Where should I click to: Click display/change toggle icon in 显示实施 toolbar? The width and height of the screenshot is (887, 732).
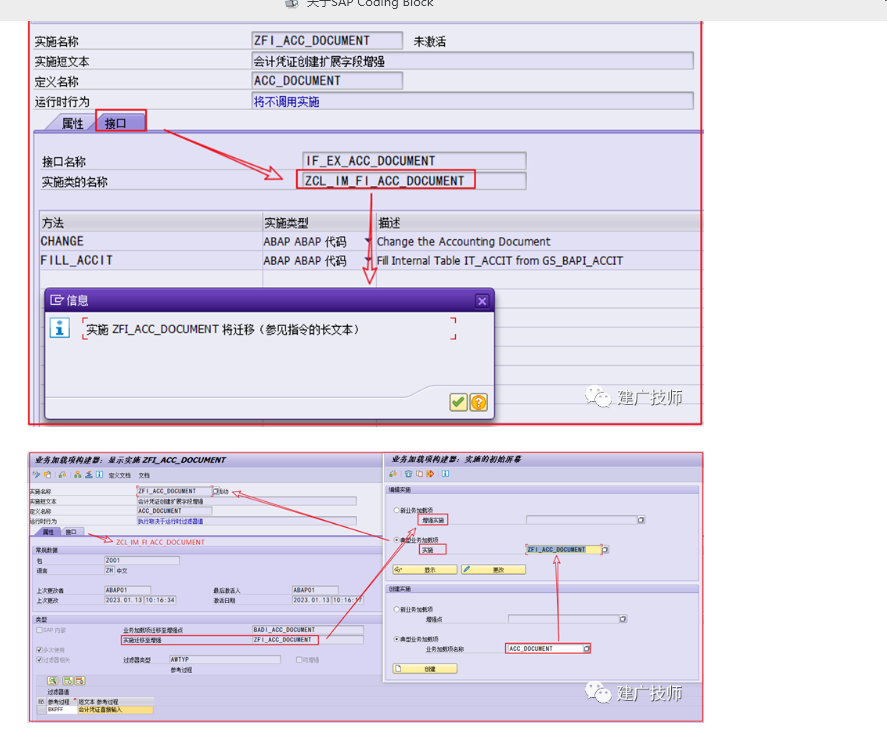(36, 475)
